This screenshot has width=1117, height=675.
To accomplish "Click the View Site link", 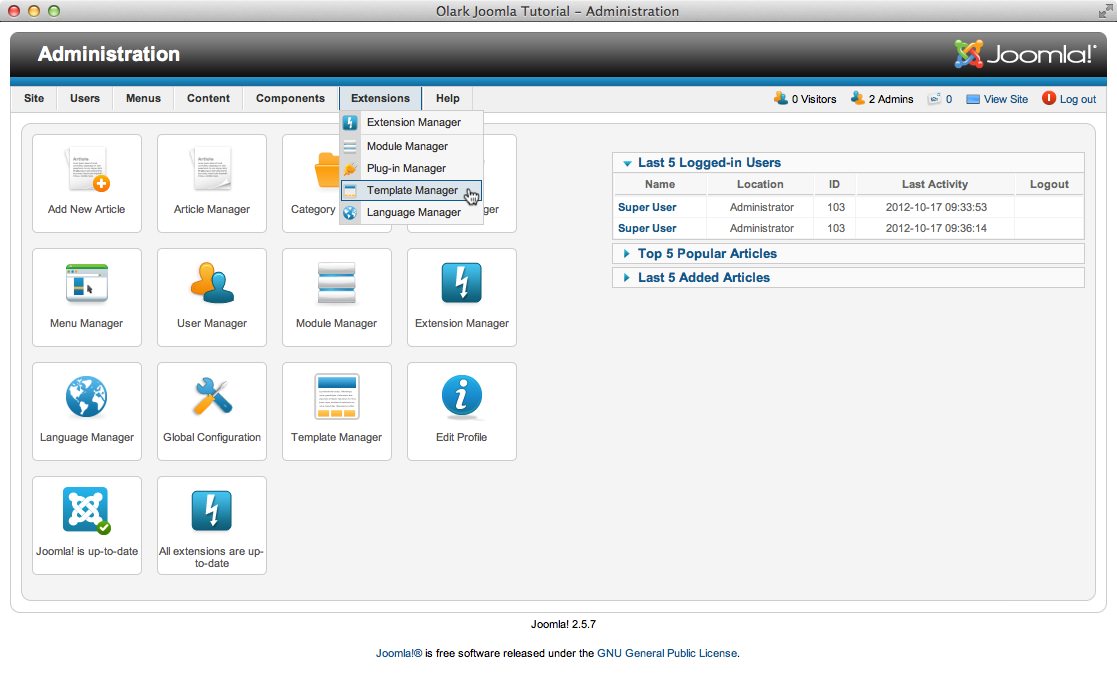I will 1003,98.
